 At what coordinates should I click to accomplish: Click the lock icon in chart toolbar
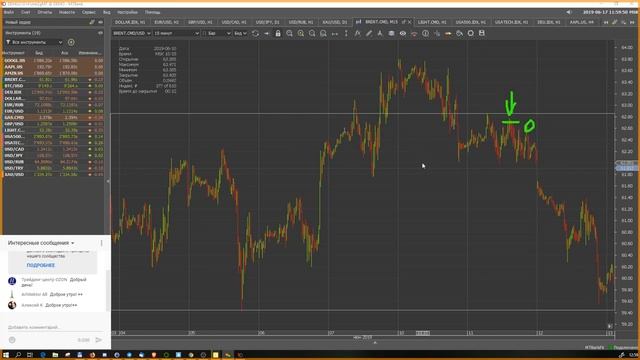(278, 33)
